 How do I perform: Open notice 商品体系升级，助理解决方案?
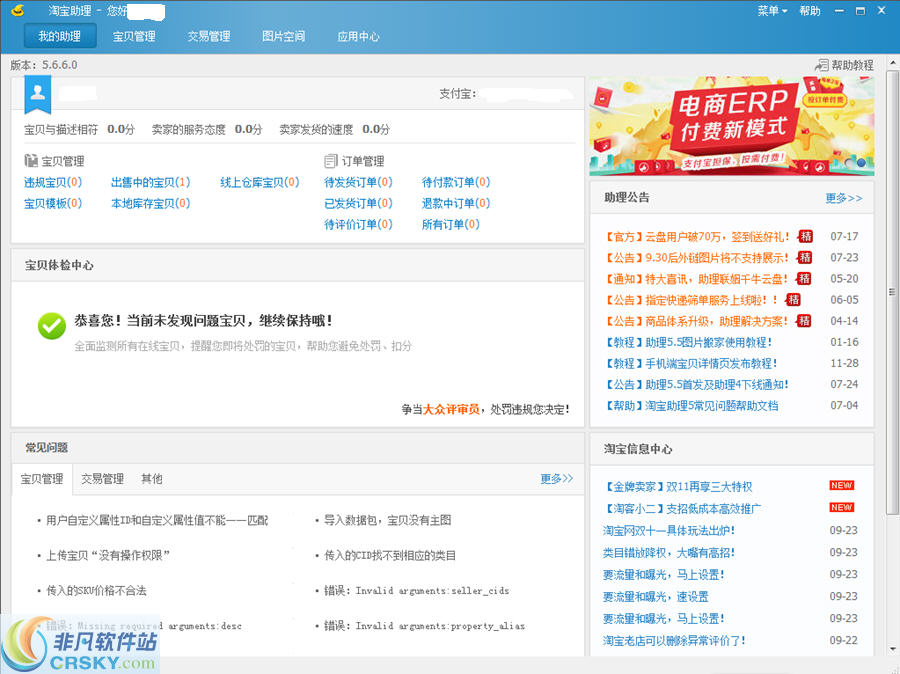pyautogui.click(x=696, y=321)
